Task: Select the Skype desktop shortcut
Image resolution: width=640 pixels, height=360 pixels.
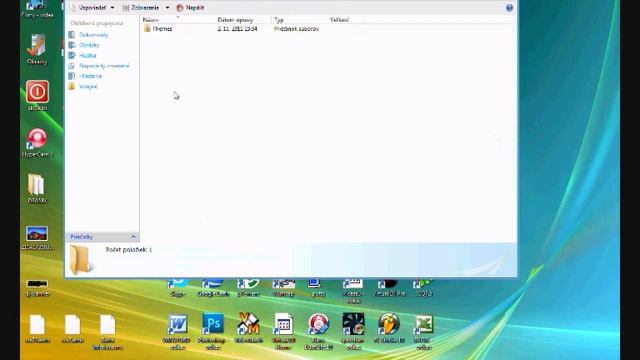Action: point(177,287)
